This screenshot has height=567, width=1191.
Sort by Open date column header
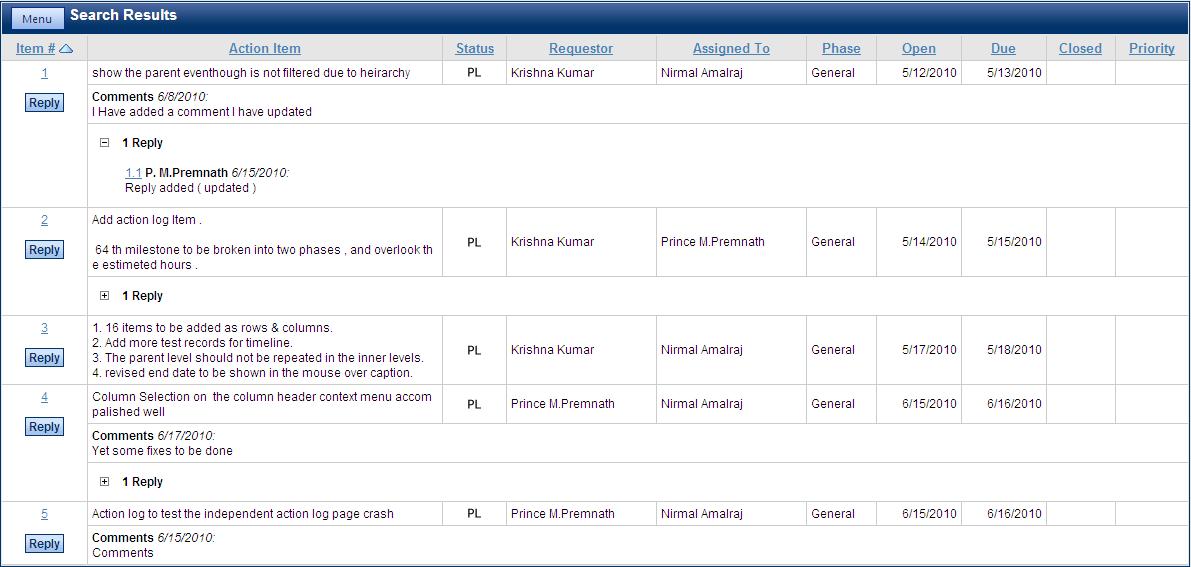tap(918, 48)
